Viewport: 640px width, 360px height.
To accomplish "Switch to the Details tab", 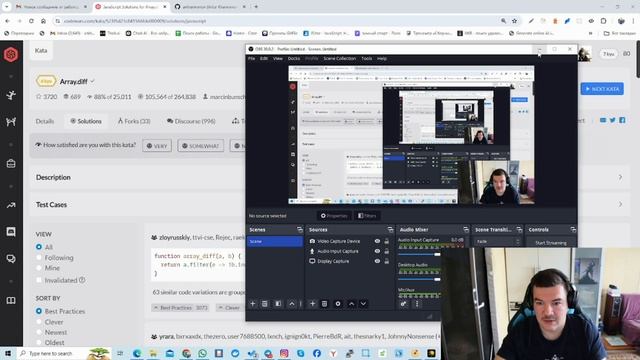I will pos(44,121).
